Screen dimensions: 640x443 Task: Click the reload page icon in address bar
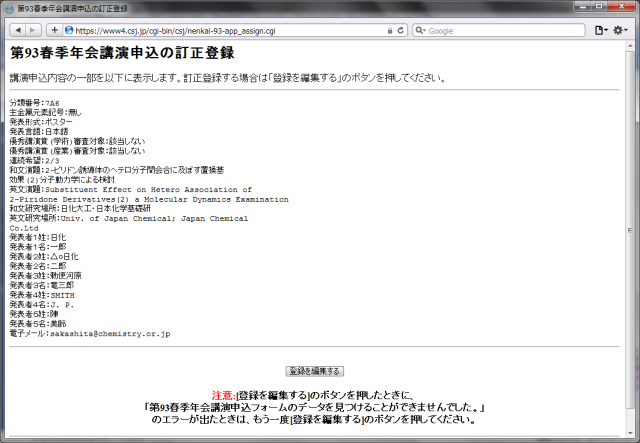tap(401, 30)
